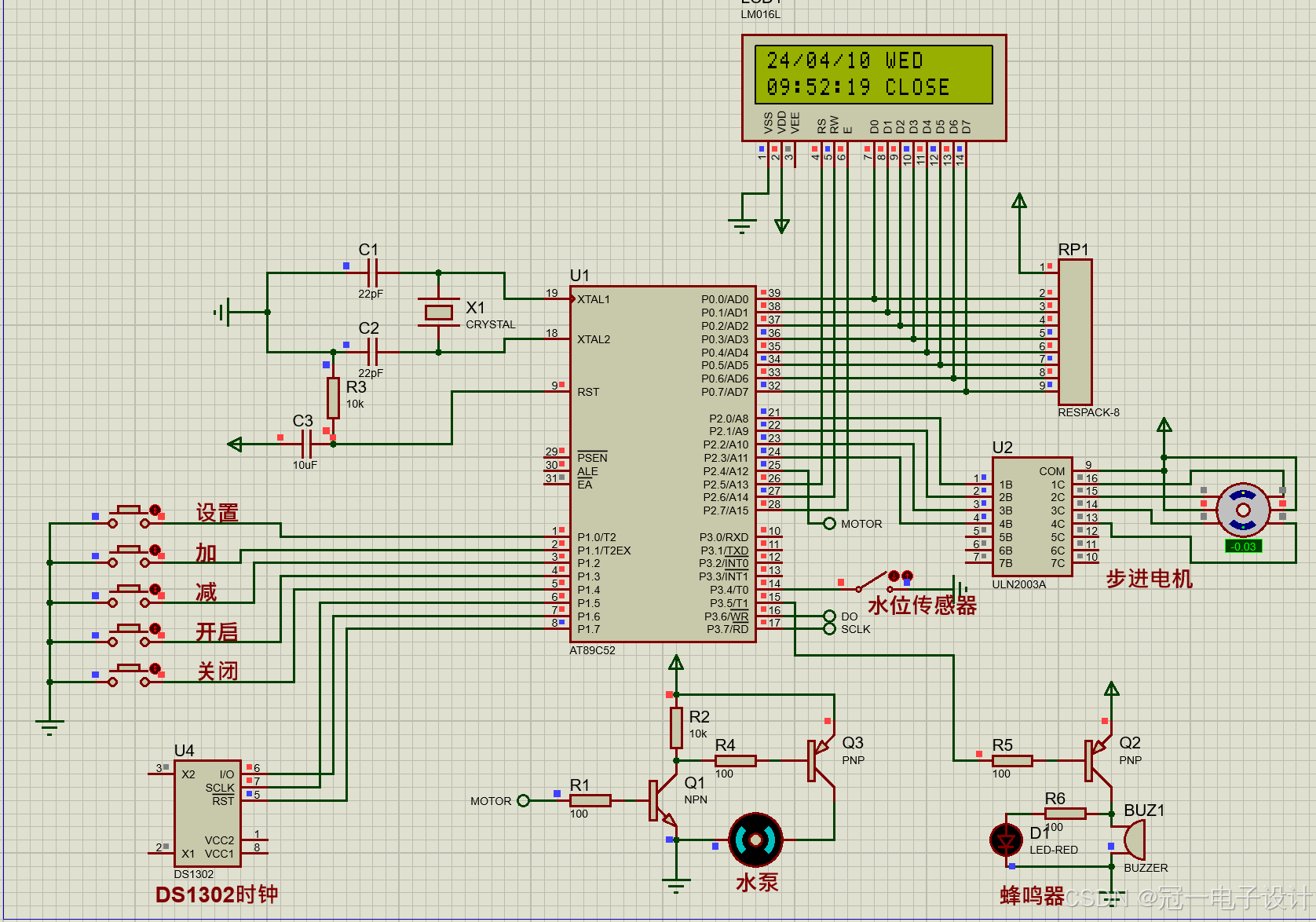
Task: Click the 蜂鸣器 text label
Action: (1032, 895)
